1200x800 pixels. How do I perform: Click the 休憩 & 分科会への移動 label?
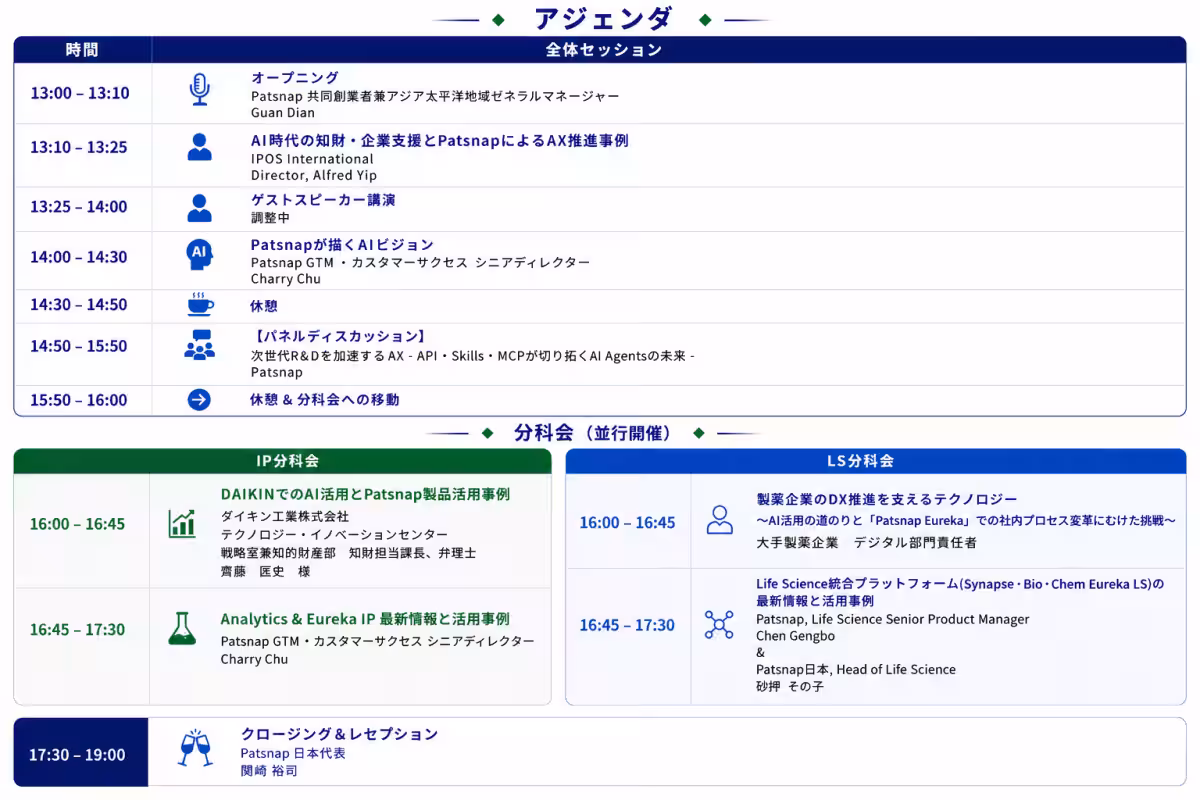(324, 400)
